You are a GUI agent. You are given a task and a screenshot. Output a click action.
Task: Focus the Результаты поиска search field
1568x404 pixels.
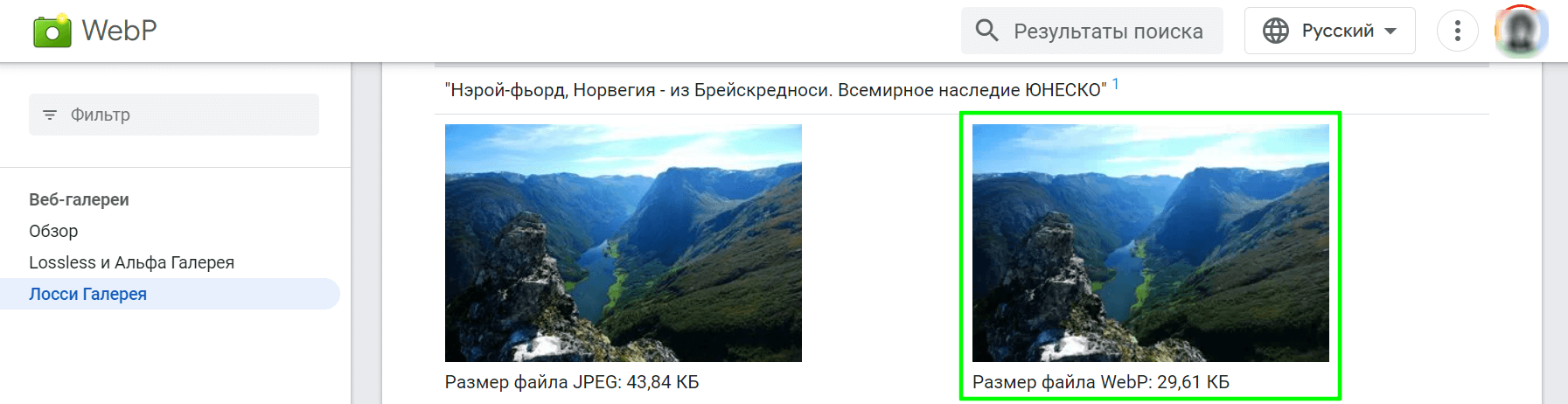tap(1091, 31)
